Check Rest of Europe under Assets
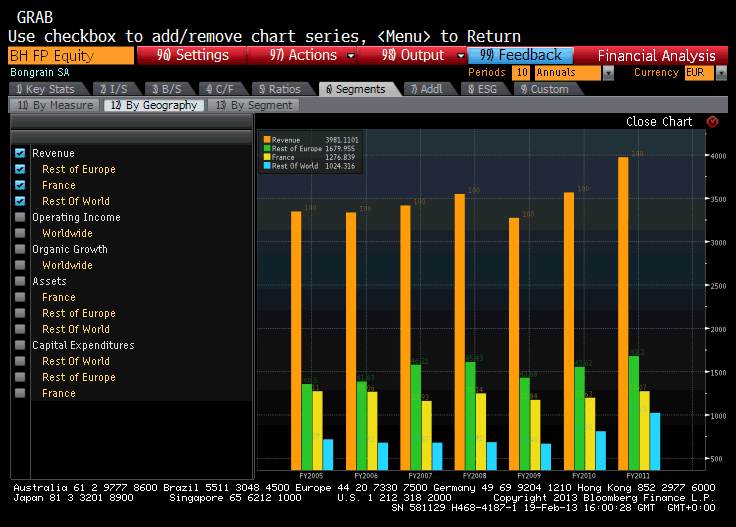736x527 pixels. pos(20,313)
